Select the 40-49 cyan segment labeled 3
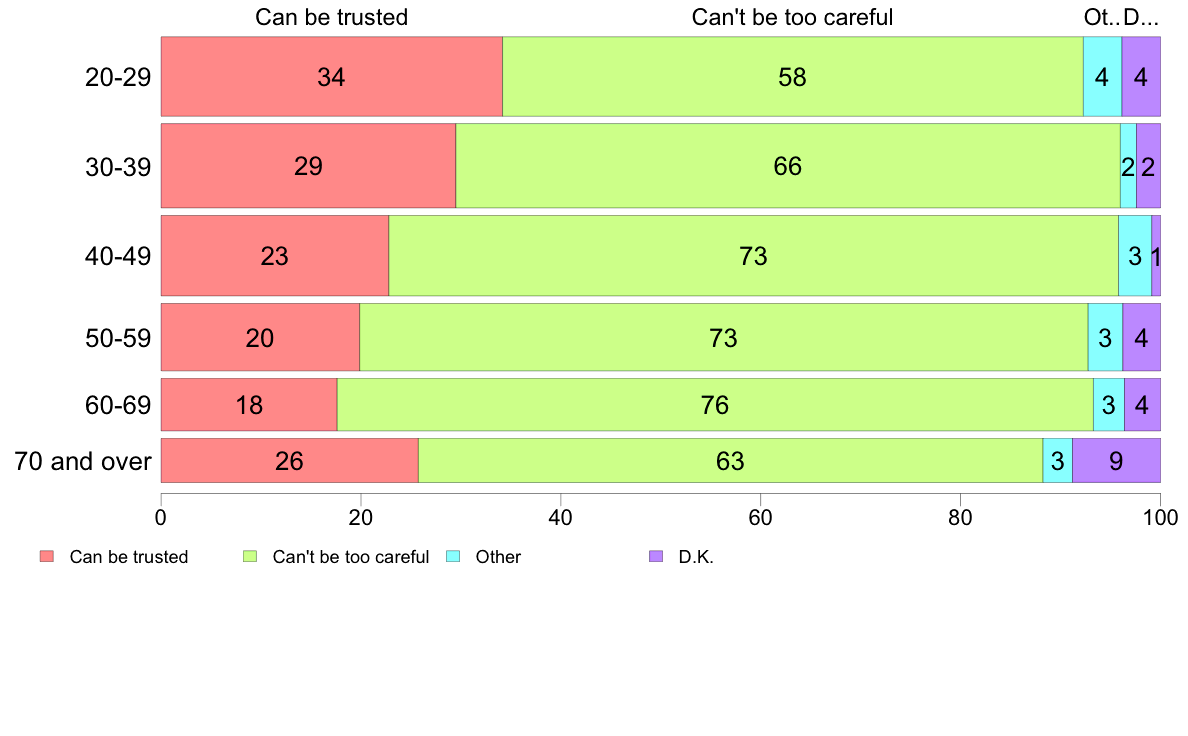This screenshot has width=1188, height=736. click(x=1135, y=256)
